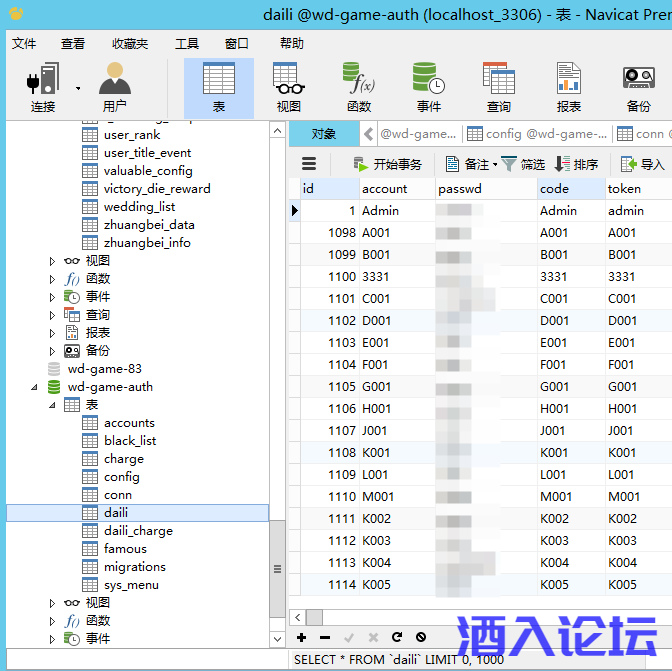The image size is (672, 671).
Task: Click the 开始事务 button
Action: 388,164
